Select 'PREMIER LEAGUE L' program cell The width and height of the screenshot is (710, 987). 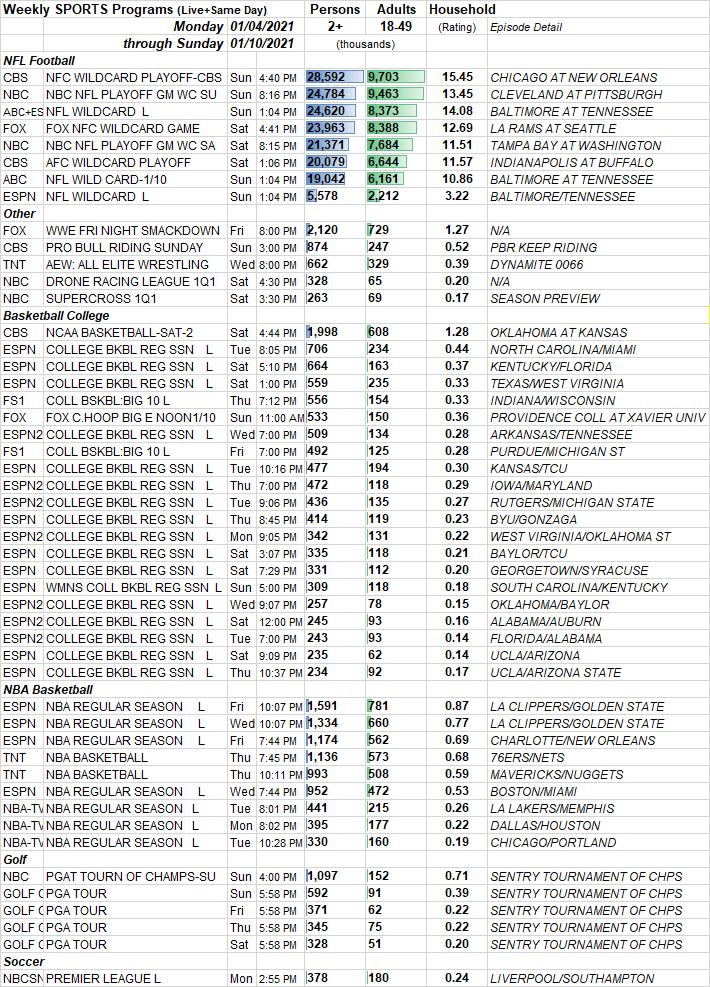(103, 978)
